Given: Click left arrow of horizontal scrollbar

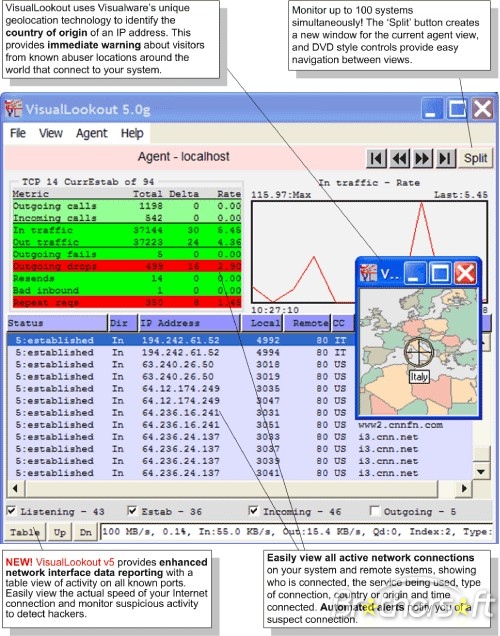Looking at the screenshot, I should [x=16, y=488].
